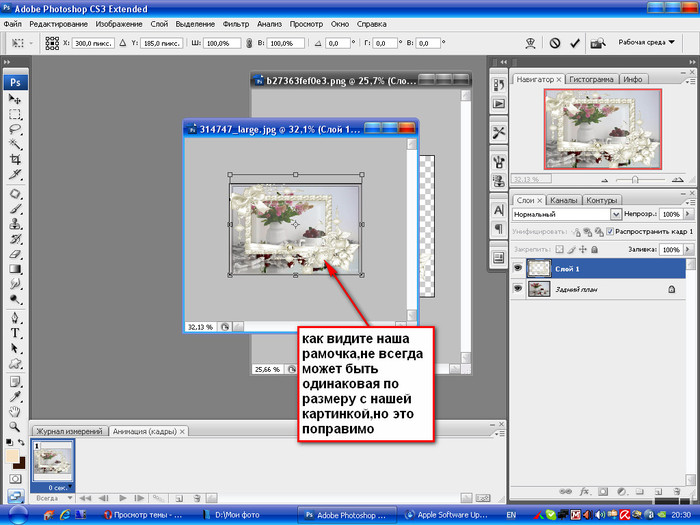Hide the Слой 1 layer
Image resolution: width=700 pixels, height=525 pixels.
(517, 268)
